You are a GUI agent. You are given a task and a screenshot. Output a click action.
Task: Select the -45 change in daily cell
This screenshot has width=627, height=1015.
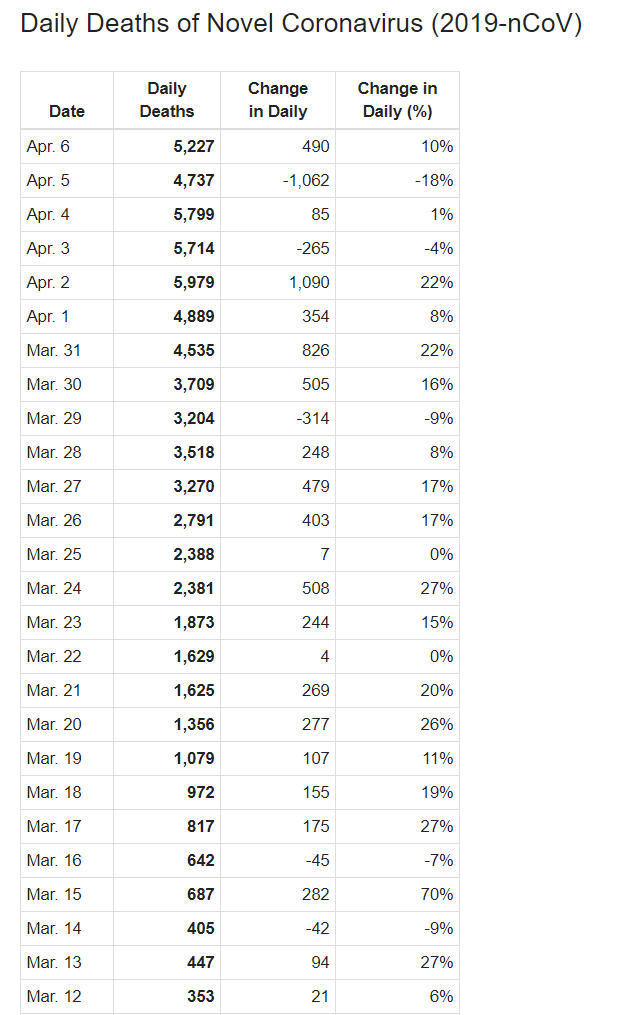[x=317, y=861]
